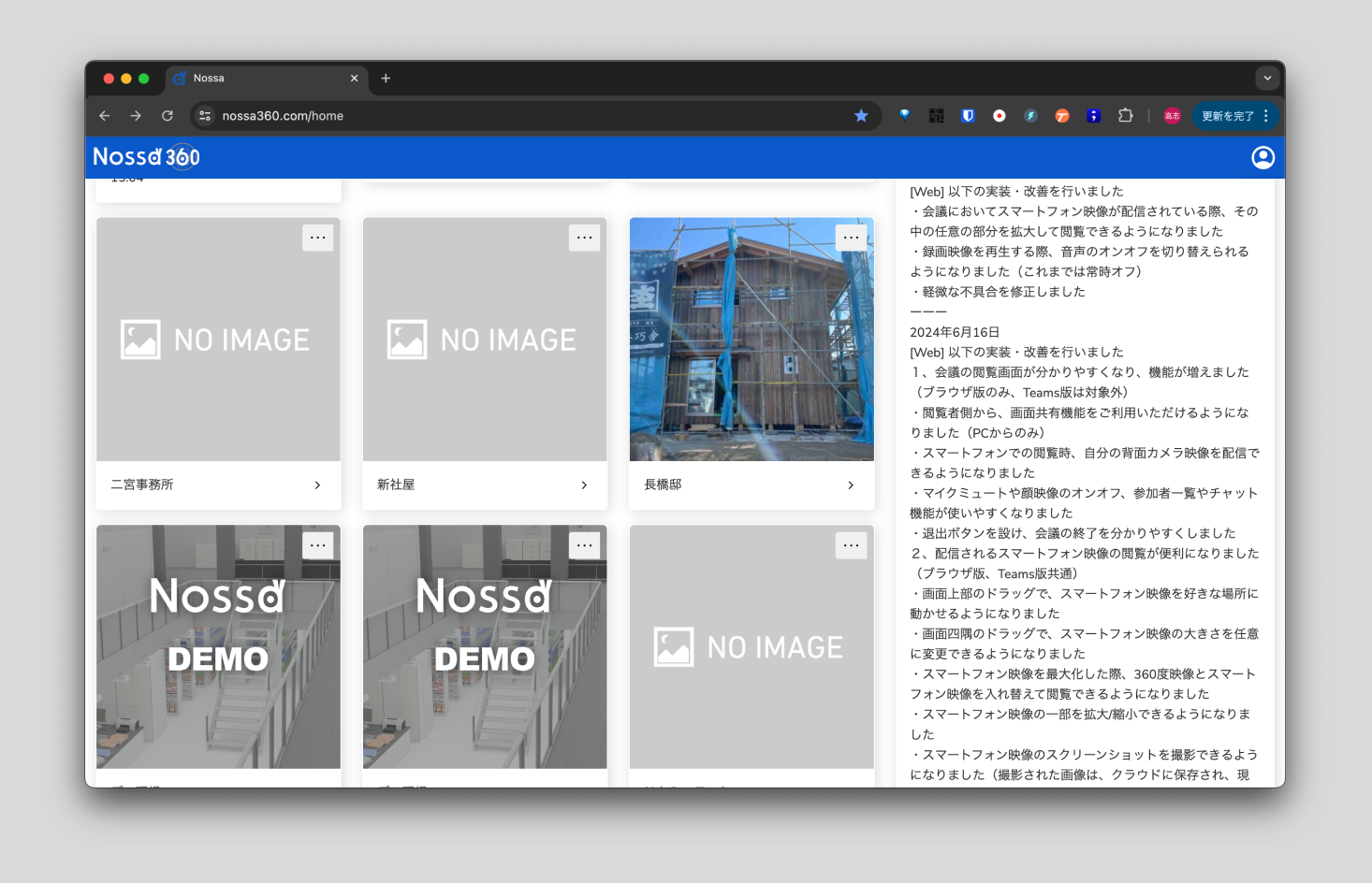Go back to the previous page

105,116
